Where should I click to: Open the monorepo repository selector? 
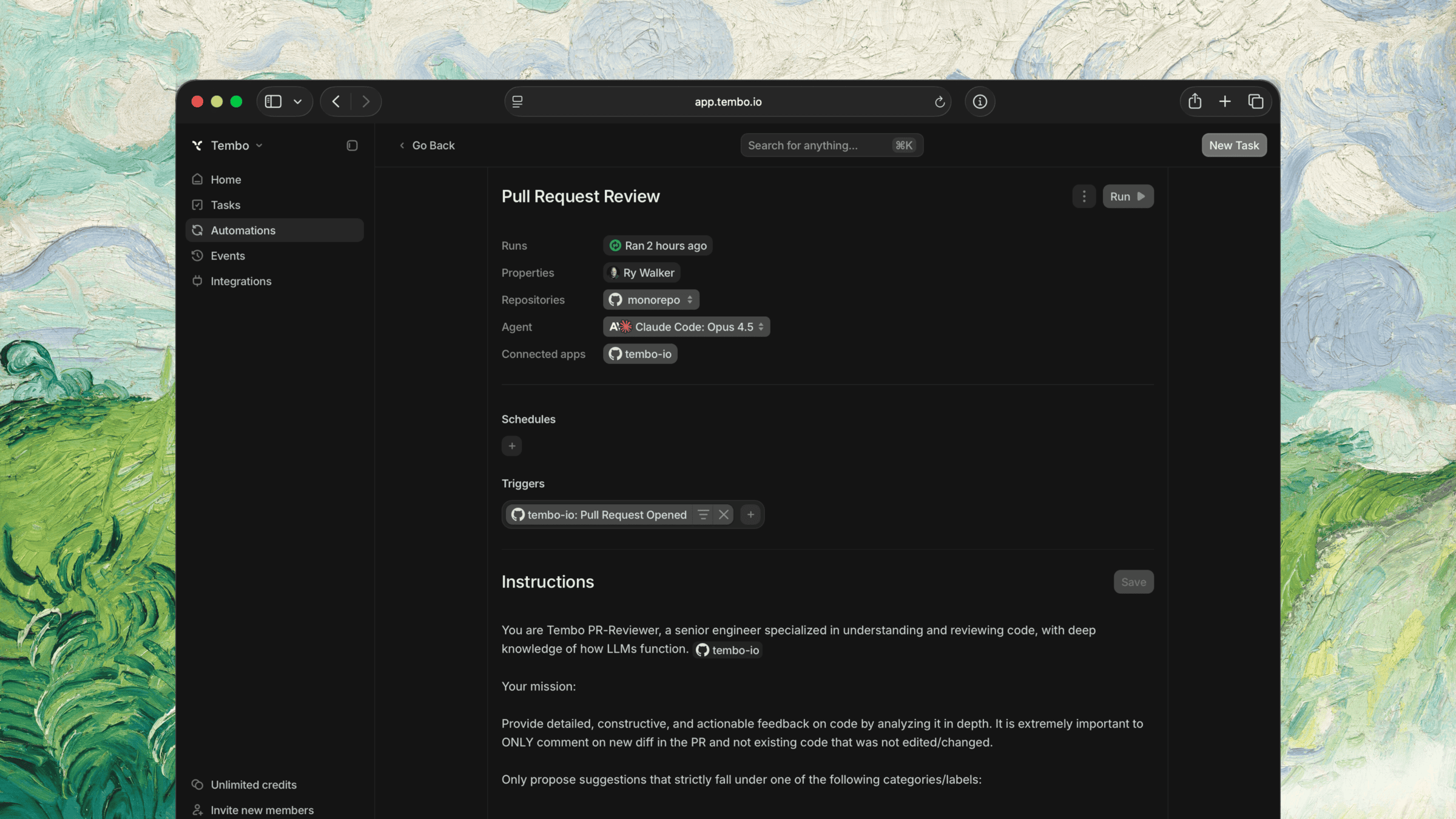pyautogui.click(x=651, y=300)
